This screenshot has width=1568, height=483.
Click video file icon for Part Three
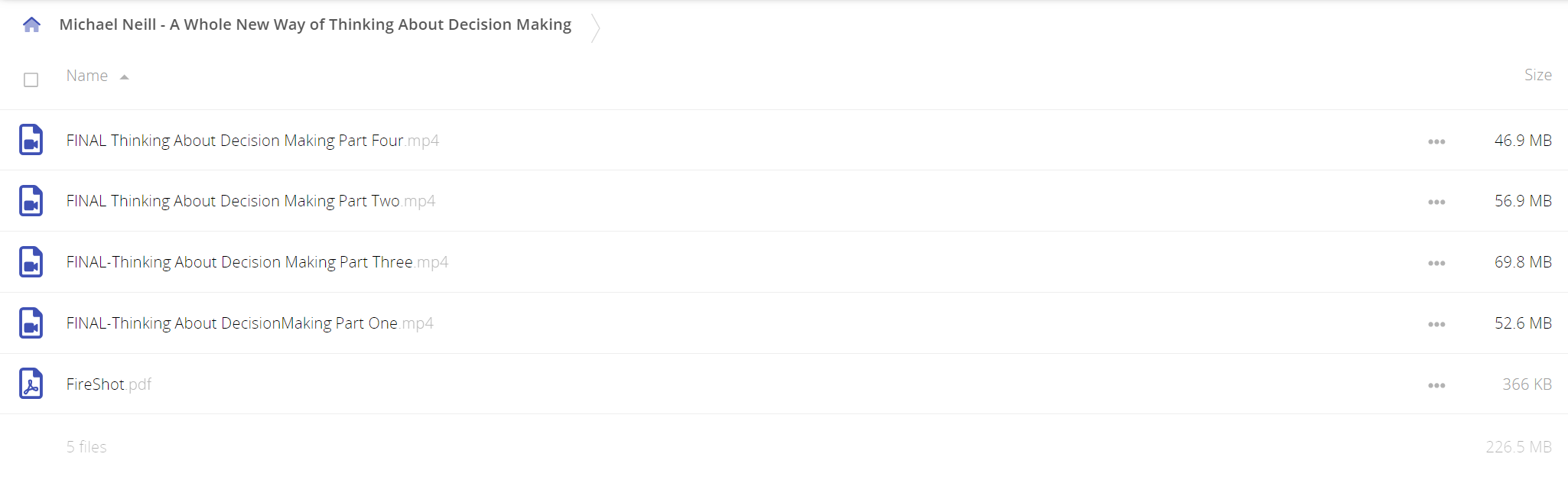click(31, 262)
